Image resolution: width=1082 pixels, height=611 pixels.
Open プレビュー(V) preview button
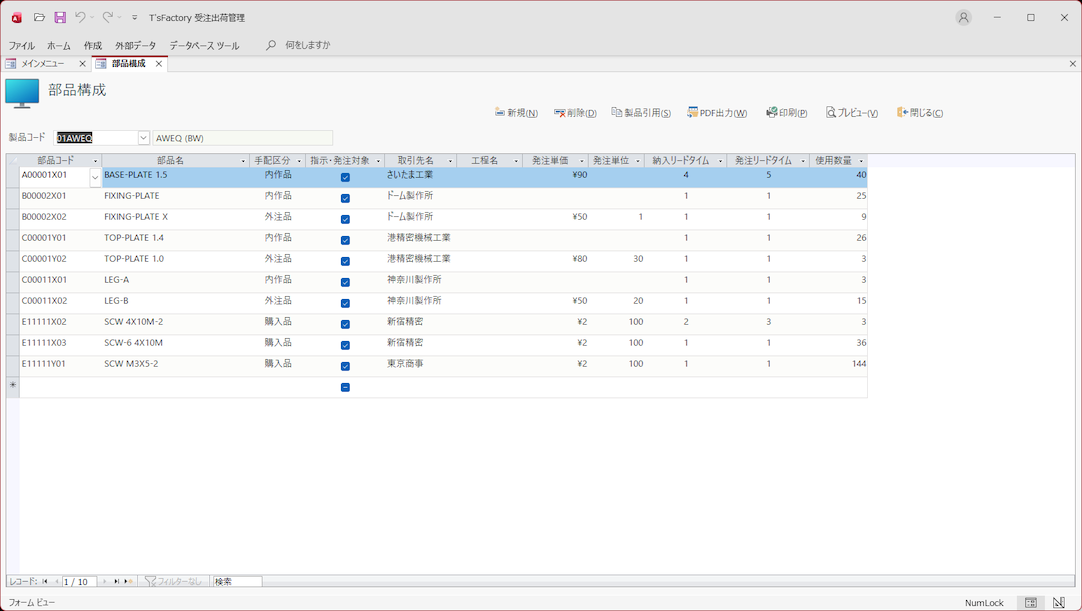point(852,113)
